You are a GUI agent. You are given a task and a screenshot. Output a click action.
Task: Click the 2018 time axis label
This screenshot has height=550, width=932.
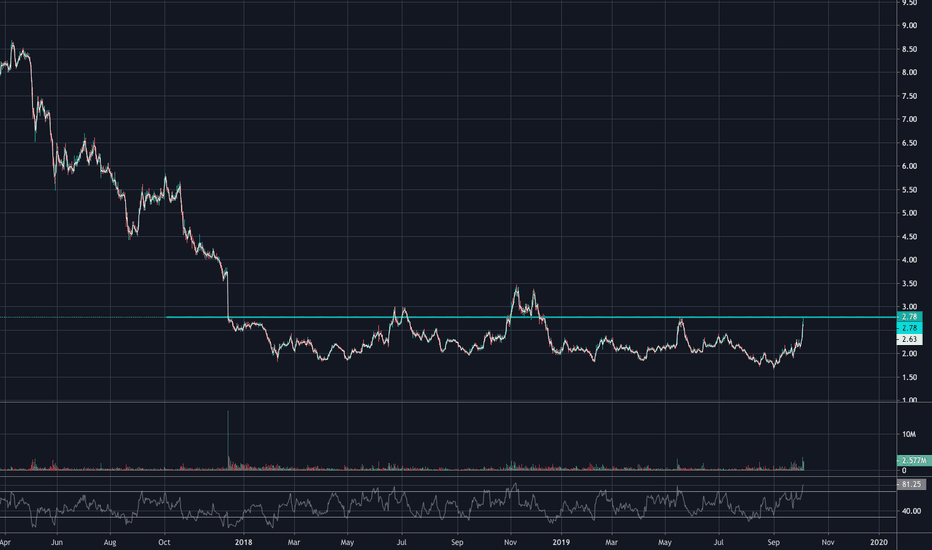click(x=244, y=542)
